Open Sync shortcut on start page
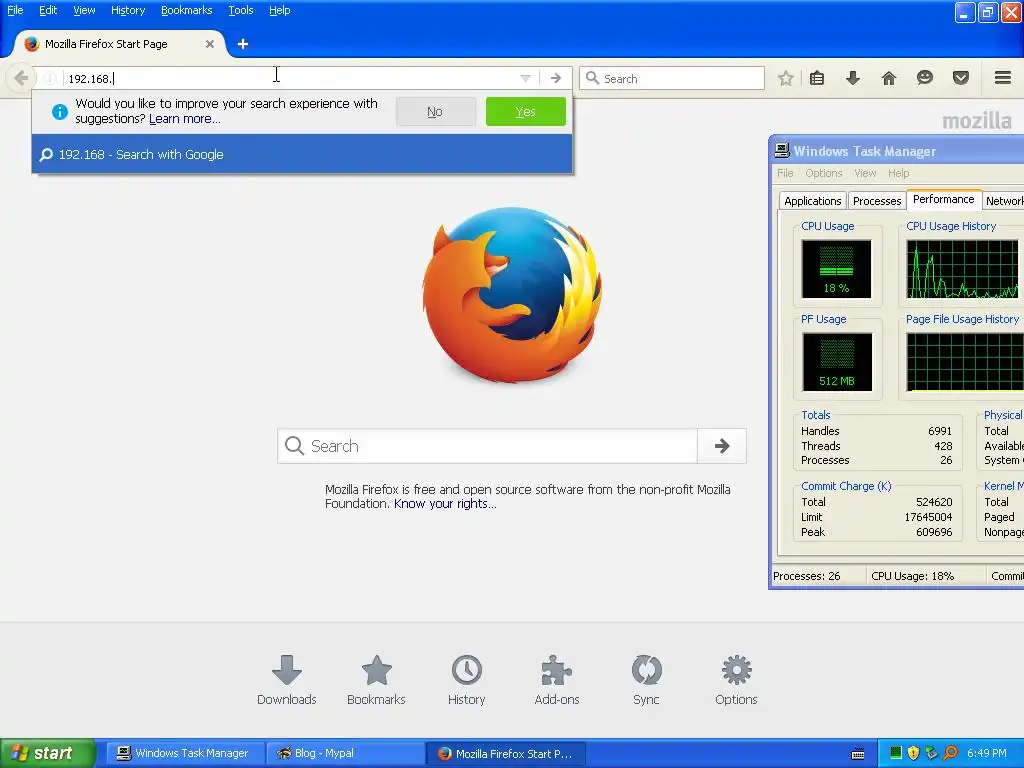 tap(646, 680)
